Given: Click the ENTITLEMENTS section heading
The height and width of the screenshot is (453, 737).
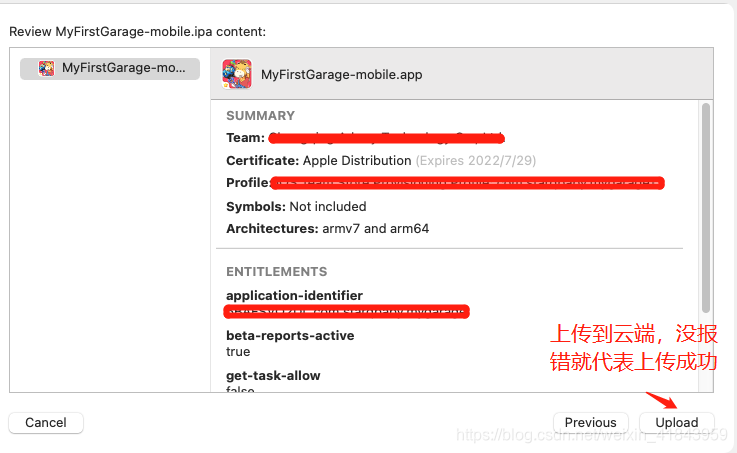Looking at the screenshot, I should (276, 272).
